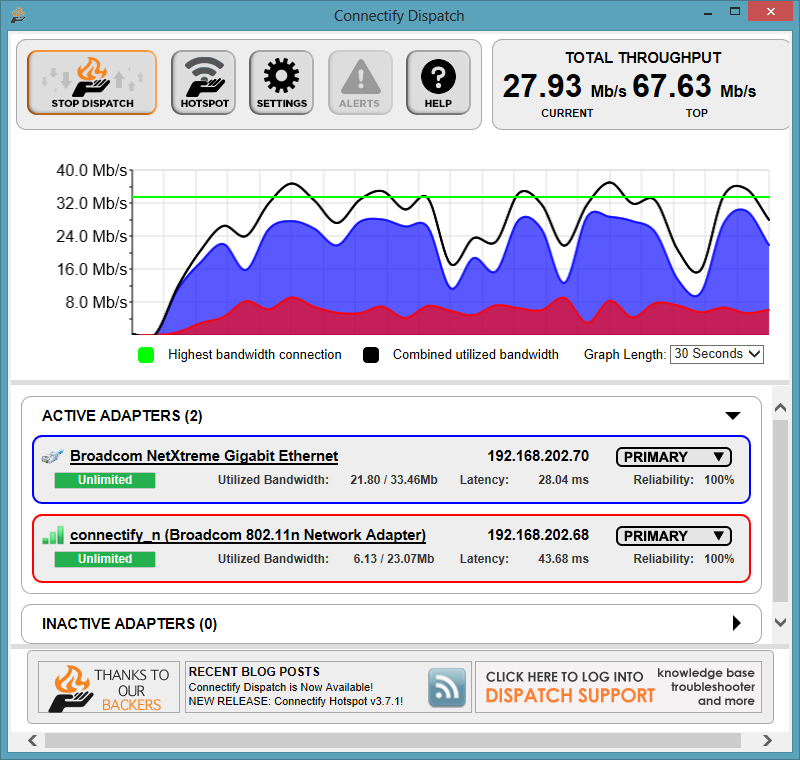Click horizontal scrollbar left arrow
Screen dimensions: 800x760
(33, 740)
